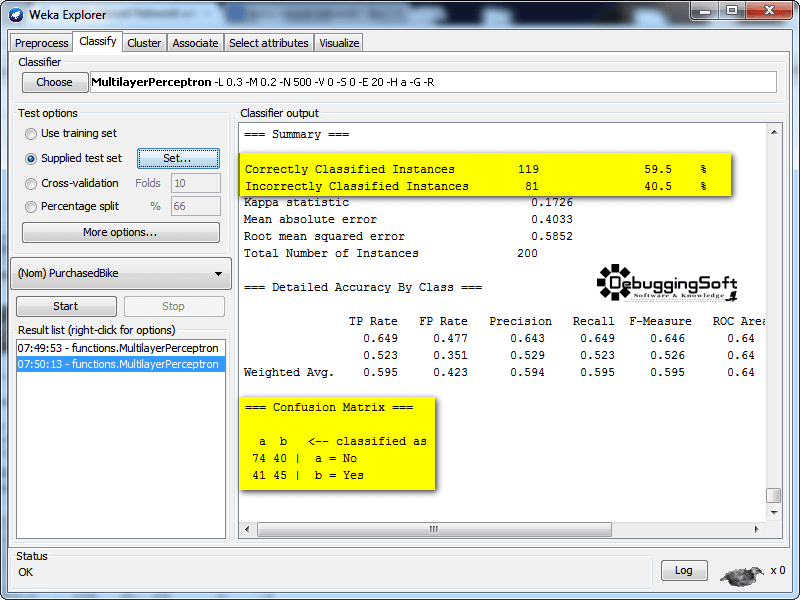Select the Supplied test set radio button
Image resolution: width=800 pixels, height=600 pixels.
[31, 159]
